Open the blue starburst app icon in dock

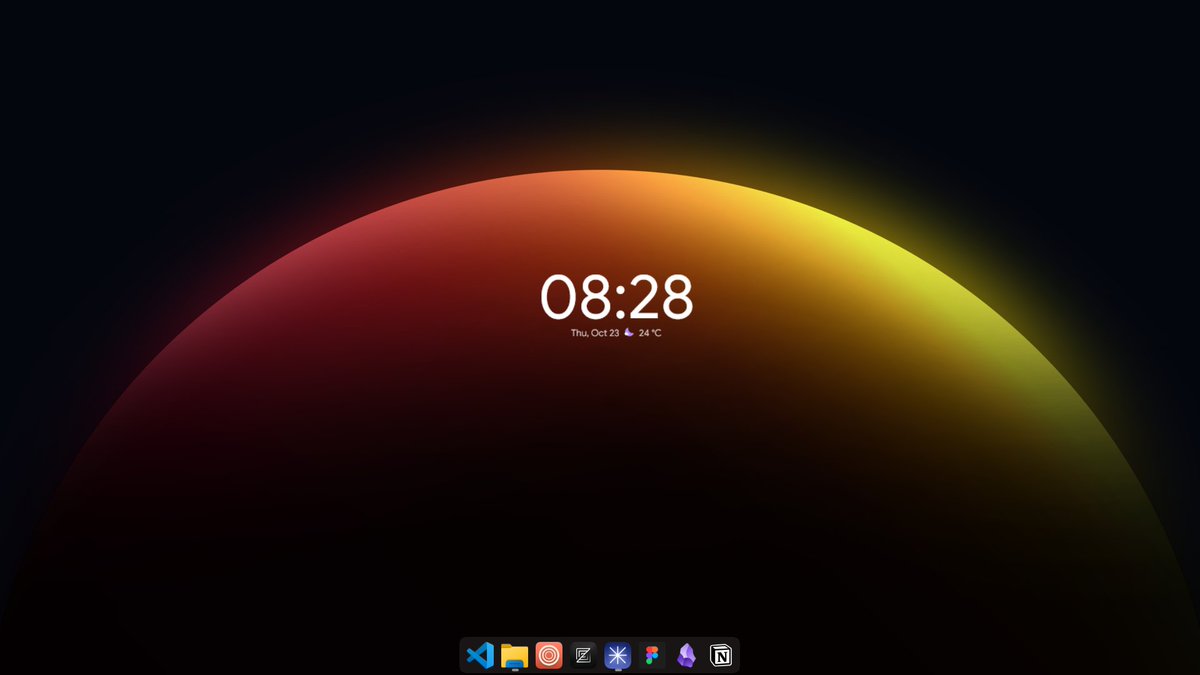coord(618,656)
